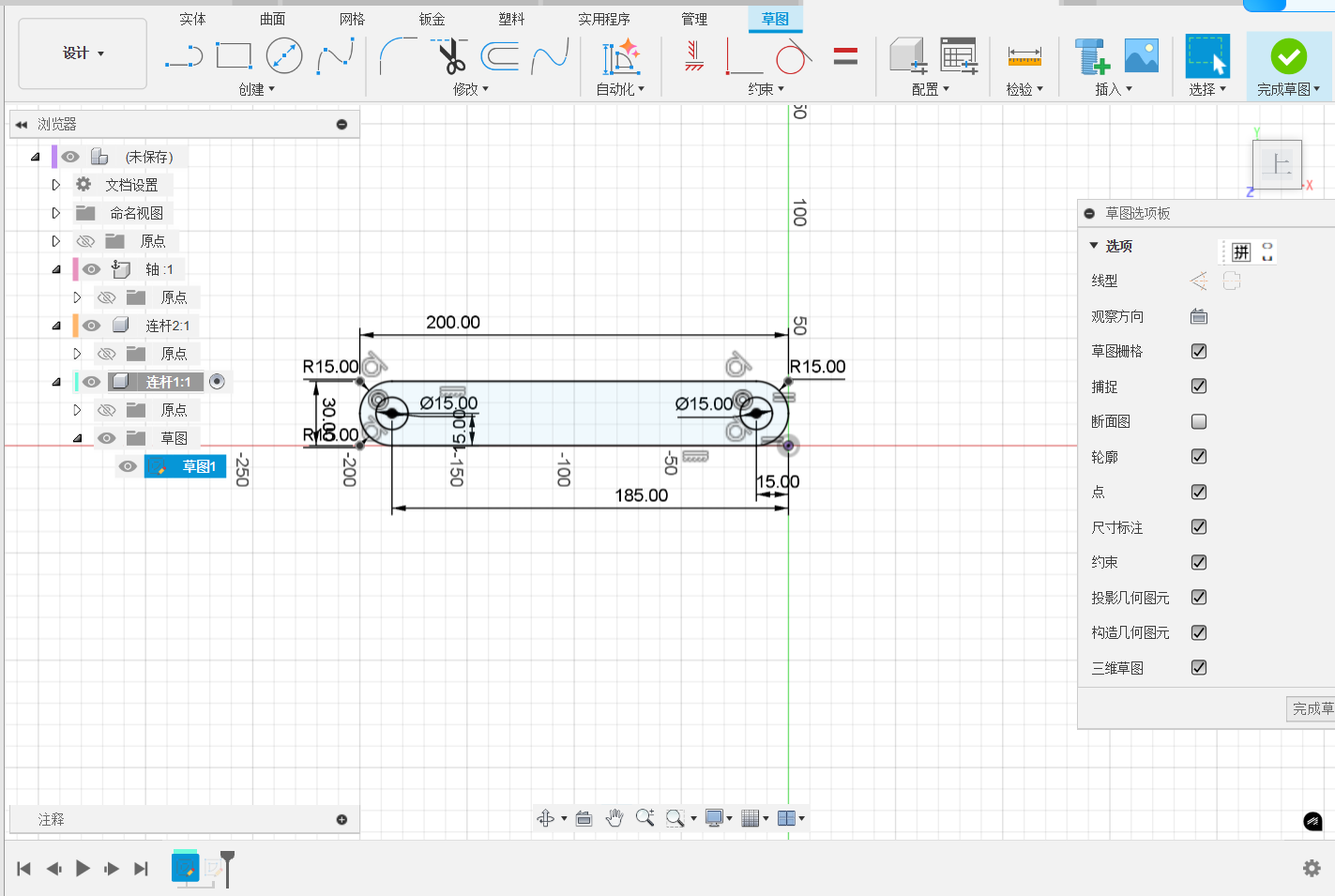Click the Measure ruler icon
This screenshot has height=896, width=1335.
tap(1024, 57)
